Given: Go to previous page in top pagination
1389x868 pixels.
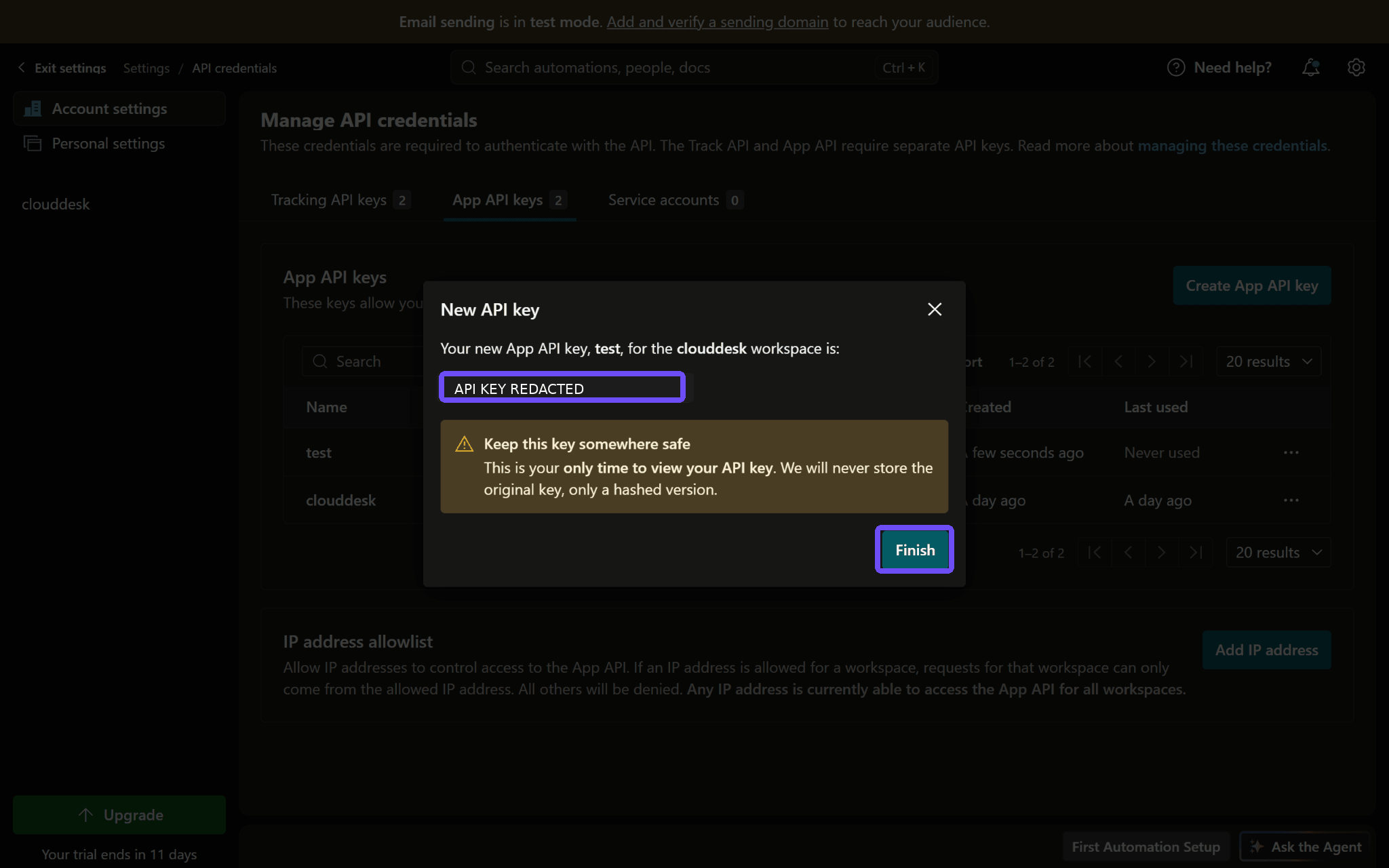Looking at the screenshot, I should click(1118, 361).
